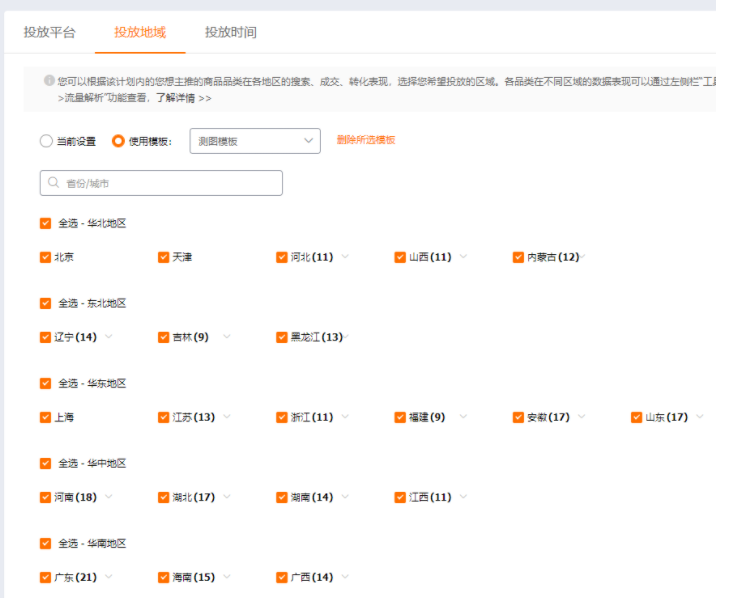
Task: Click the search magnifier icon
Action: click(54, 183)
